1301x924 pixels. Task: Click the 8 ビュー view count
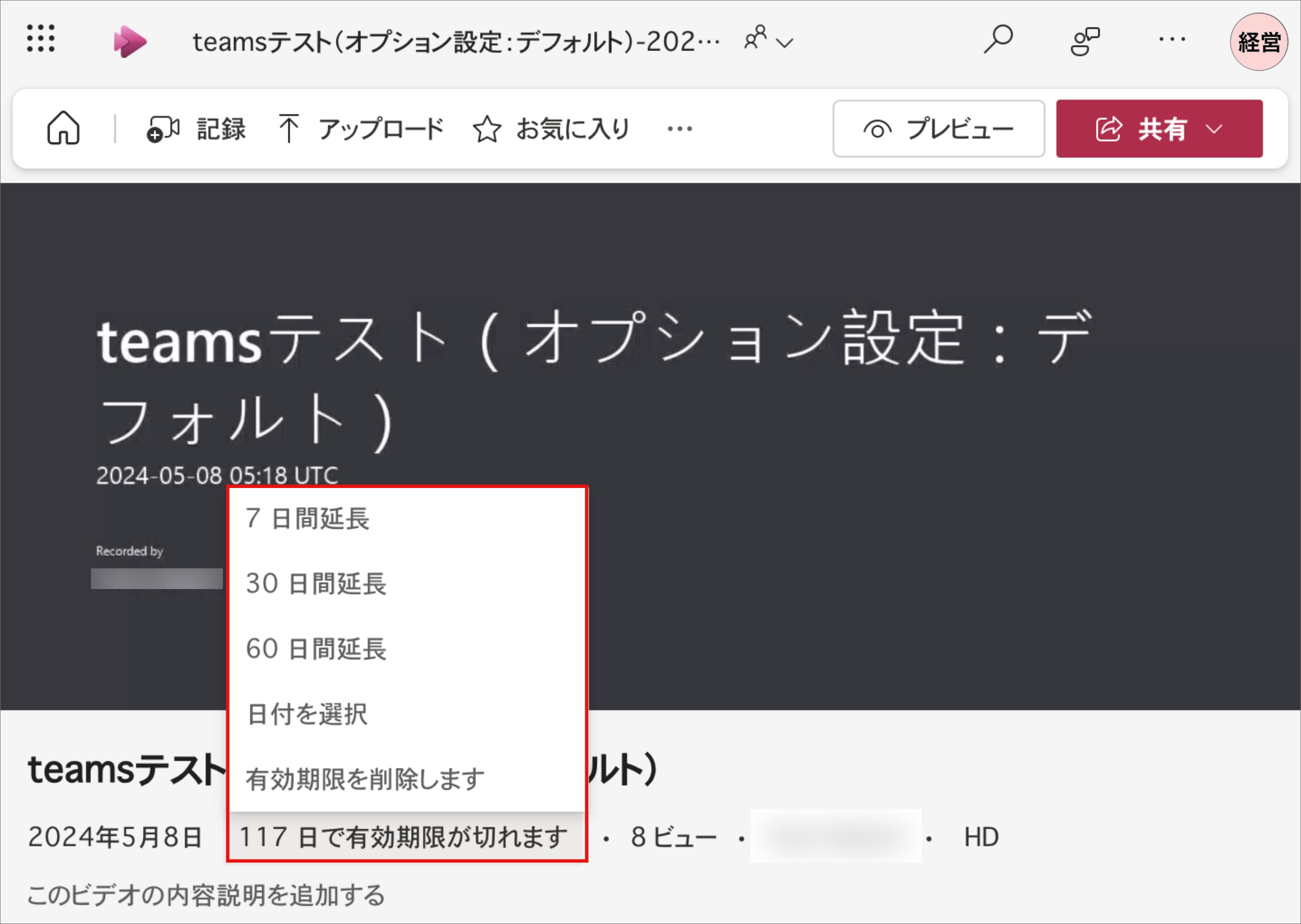click(673, 837)
